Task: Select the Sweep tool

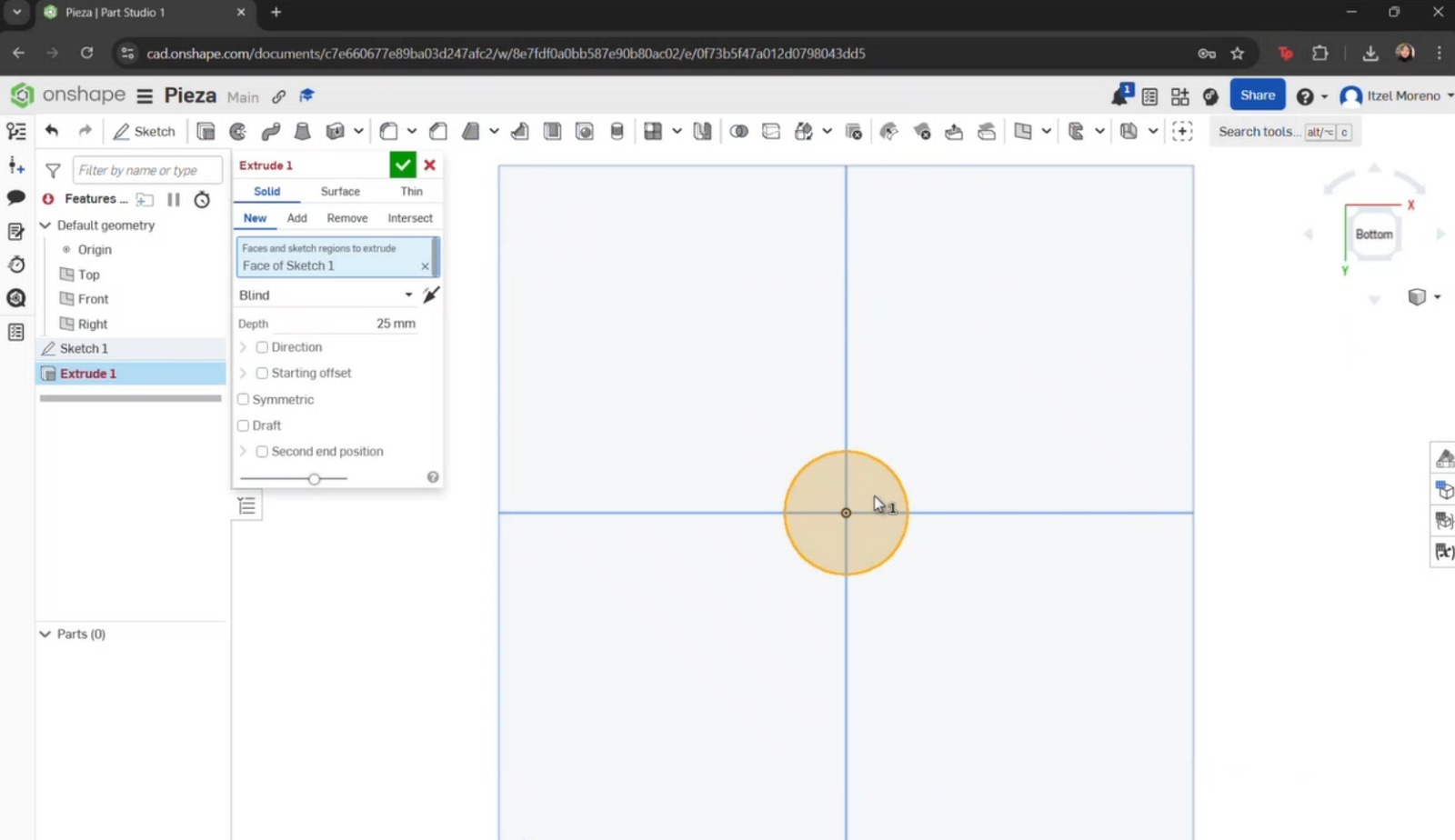Action: 270,130
